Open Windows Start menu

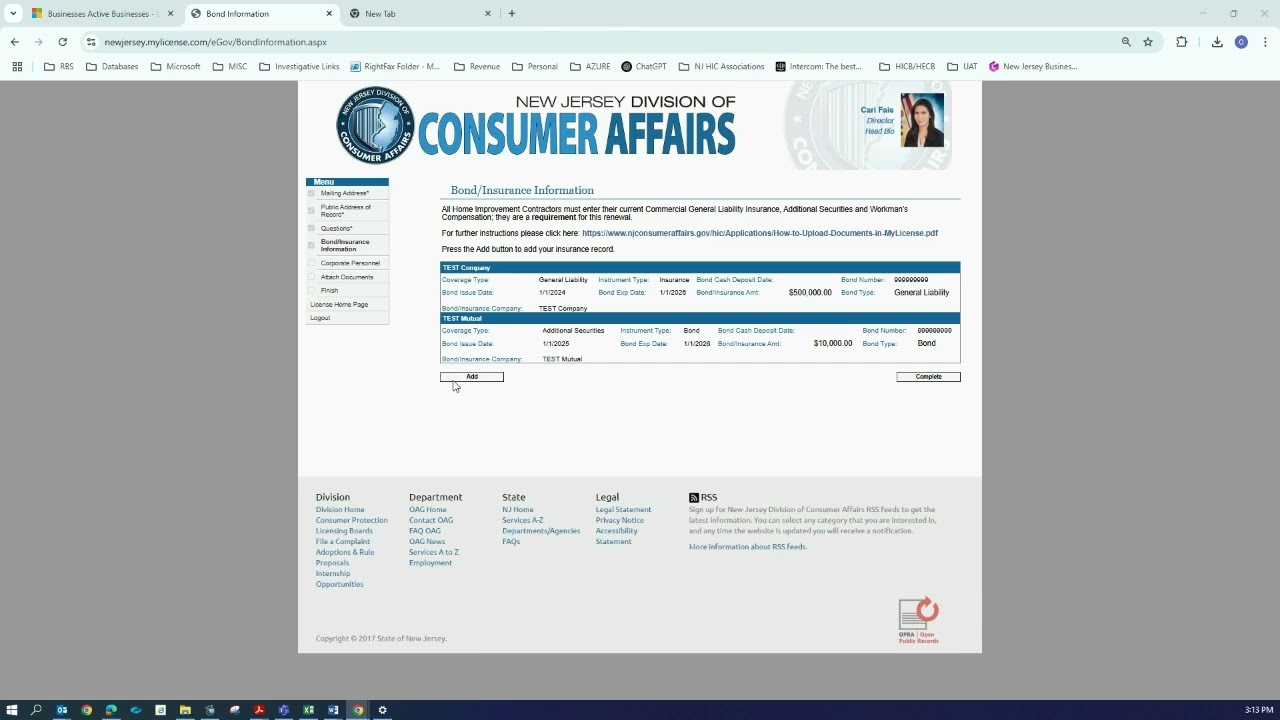12,710
